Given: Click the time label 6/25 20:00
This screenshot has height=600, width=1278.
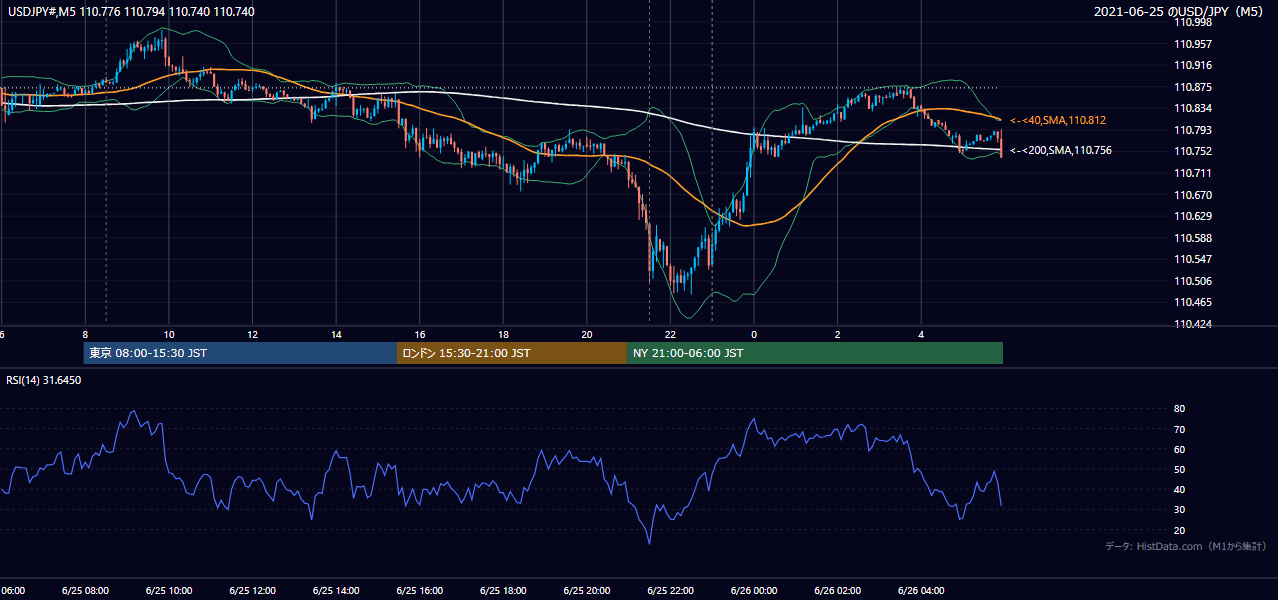Looking at the screenshot, I should (587, 591).
